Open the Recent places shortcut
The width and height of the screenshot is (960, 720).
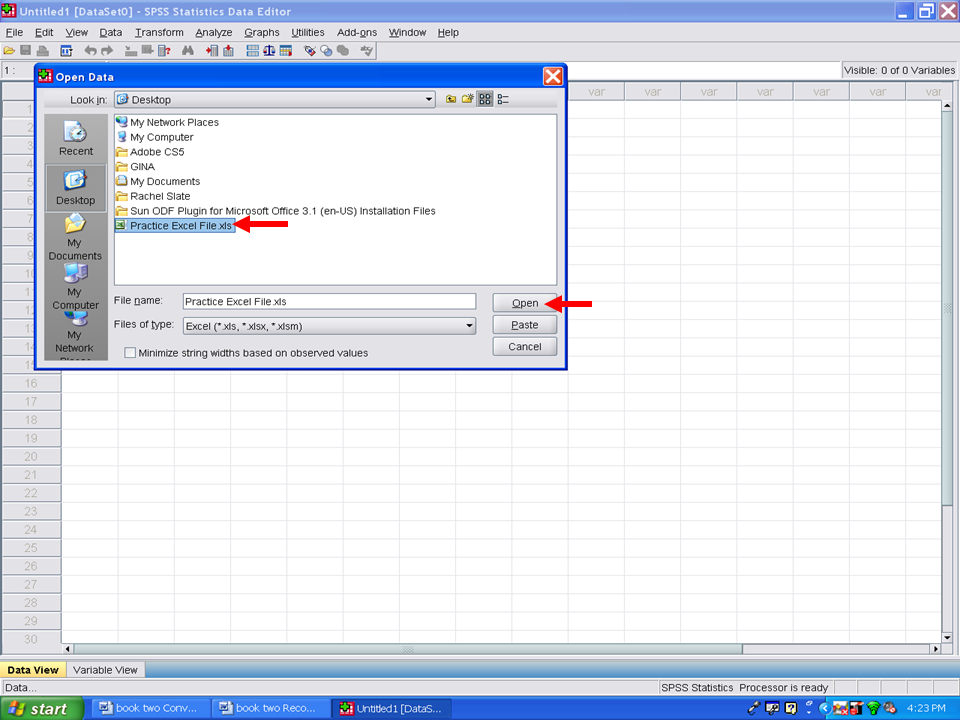(76, 138)
